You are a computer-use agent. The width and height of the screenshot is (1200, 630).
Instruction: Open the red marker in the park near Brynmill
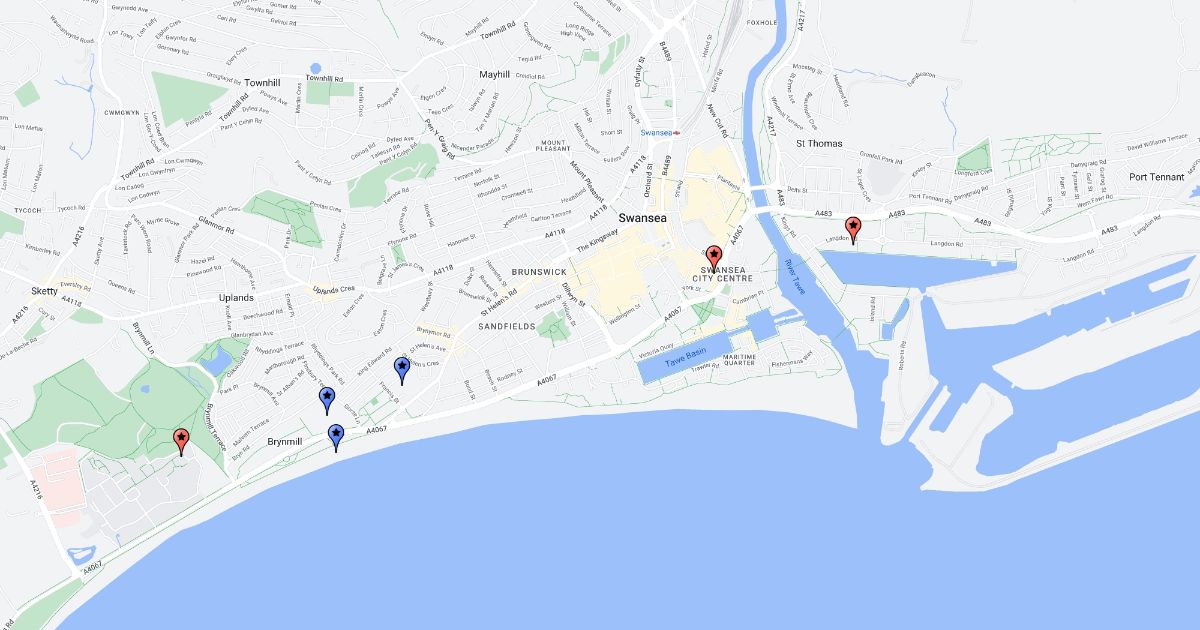click(x=181, y=441)
